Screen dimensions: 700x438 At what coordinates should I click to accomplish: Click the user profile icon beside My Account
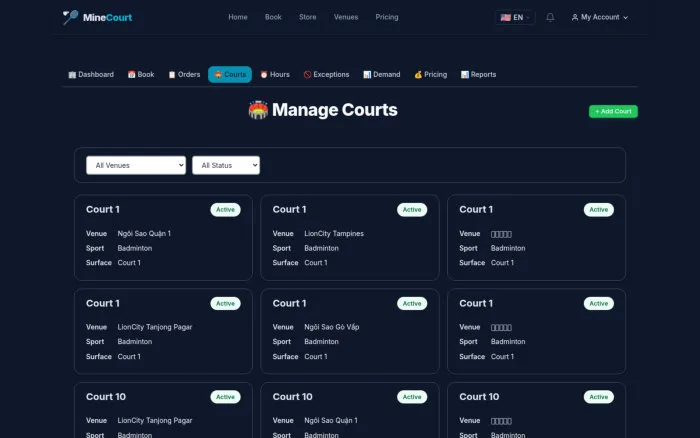(575, 17)
